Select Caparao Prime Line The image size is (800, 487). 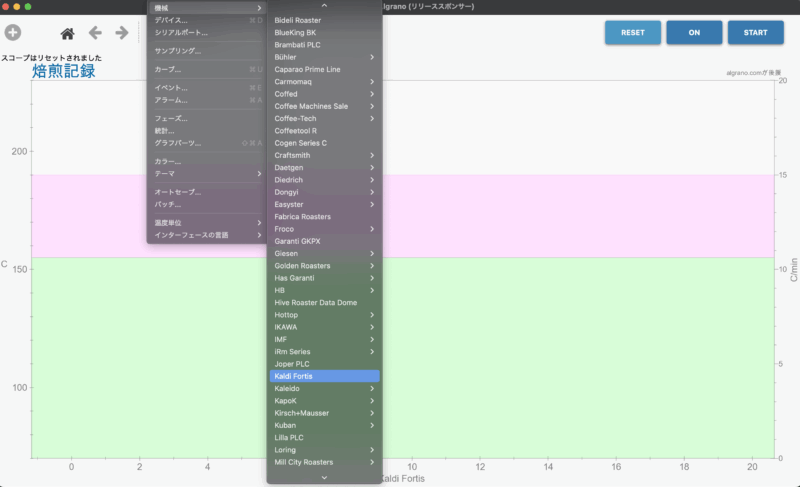[324, 69]
